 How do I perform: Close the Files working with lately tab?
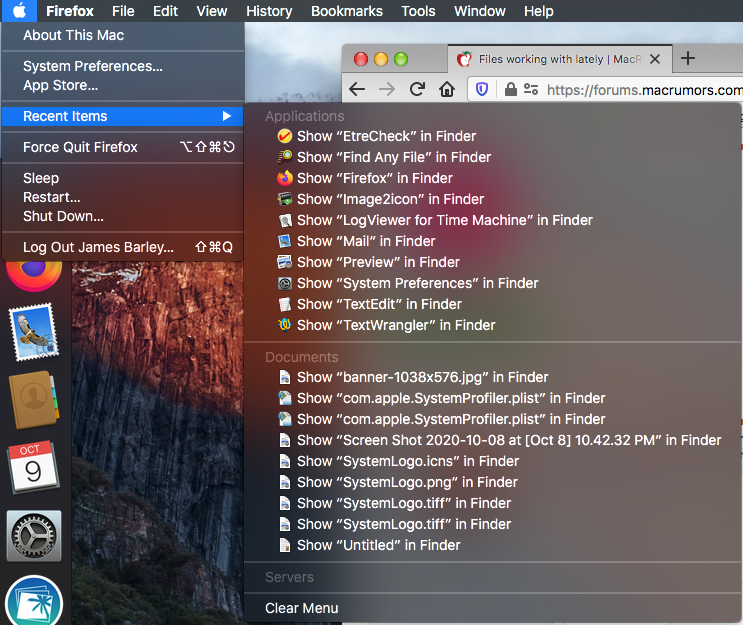(655, 59)
